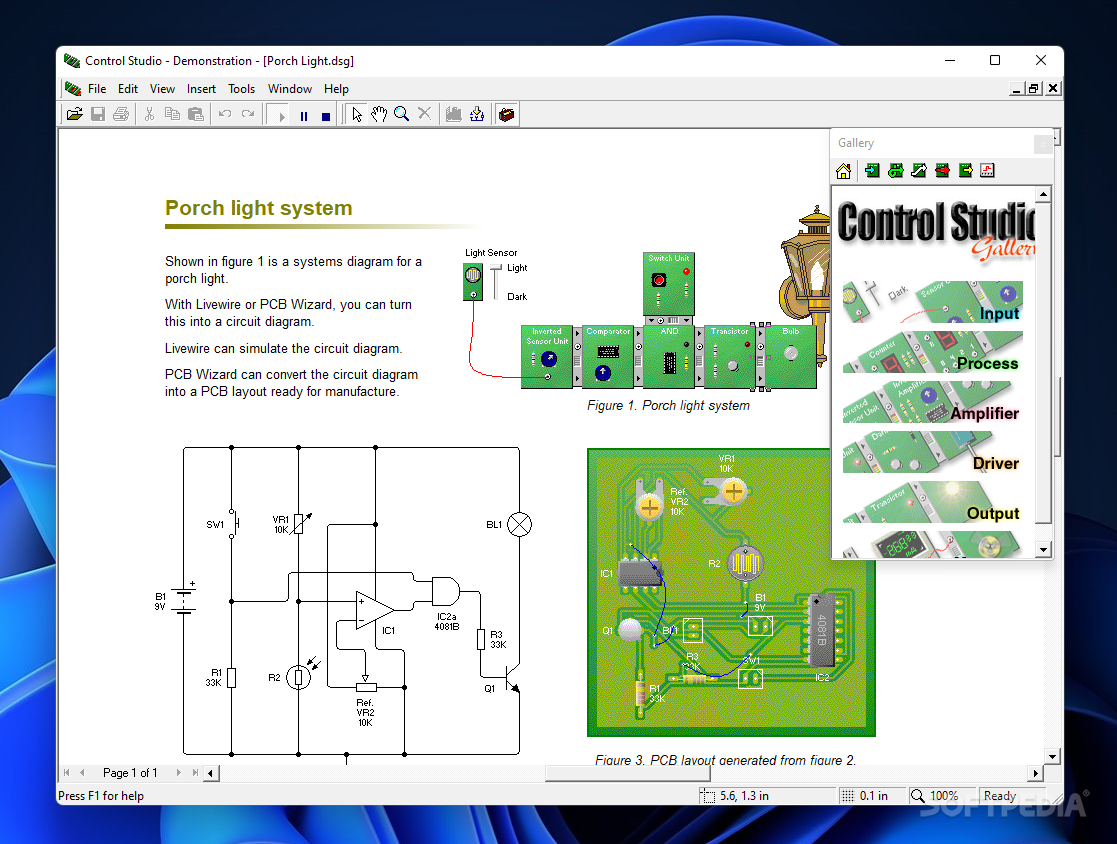Pause the simulation
This screenshot has width=1117, height=844.
pyautogui.click(x=304, y=115)
